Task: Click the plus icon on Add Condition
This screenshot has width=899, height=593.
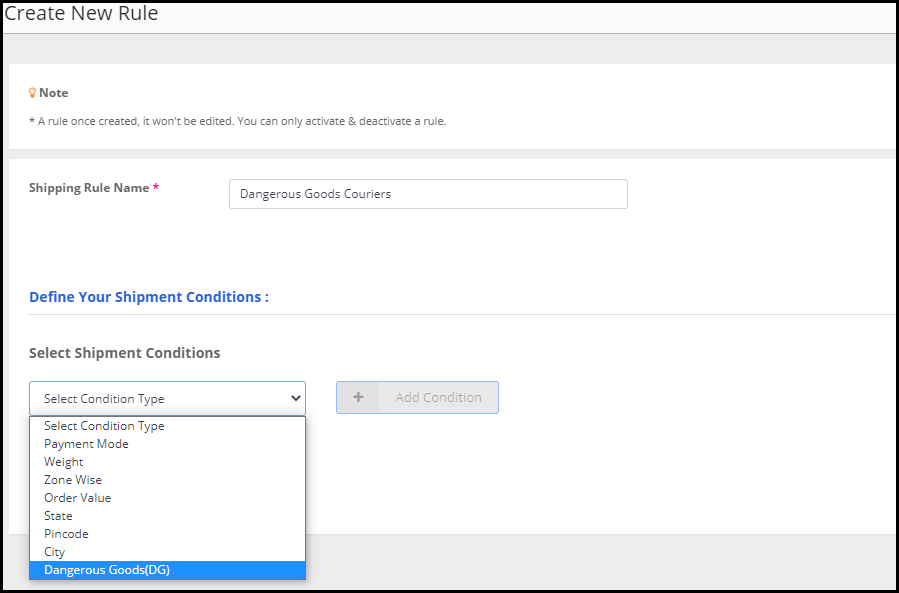Action: click(358, 397)
